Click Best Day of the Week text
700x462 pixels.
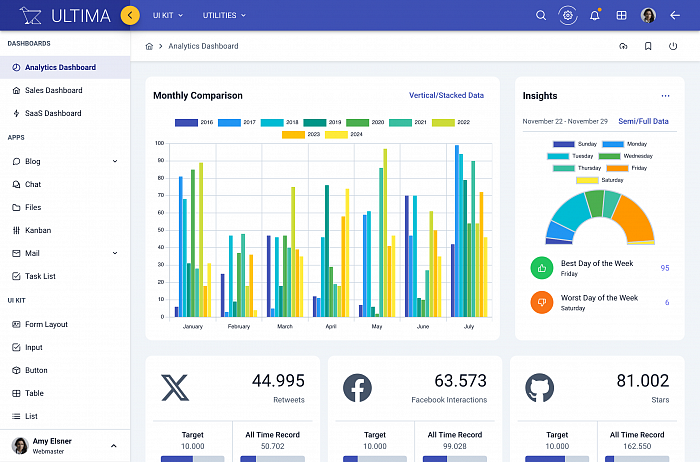coord(597,263)
